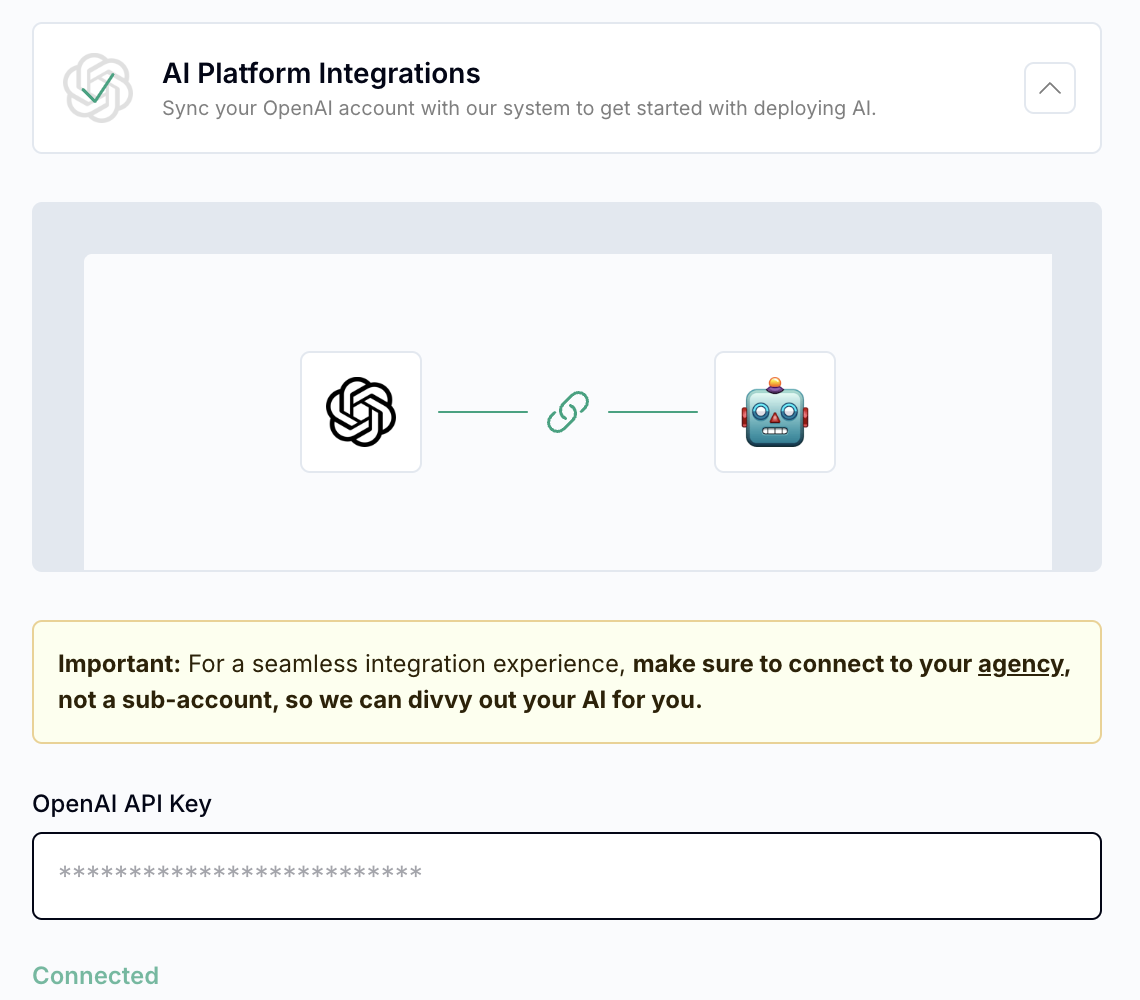
Task: Collapse the AI Platform Integrations section
Action: tap(1049, 88)
